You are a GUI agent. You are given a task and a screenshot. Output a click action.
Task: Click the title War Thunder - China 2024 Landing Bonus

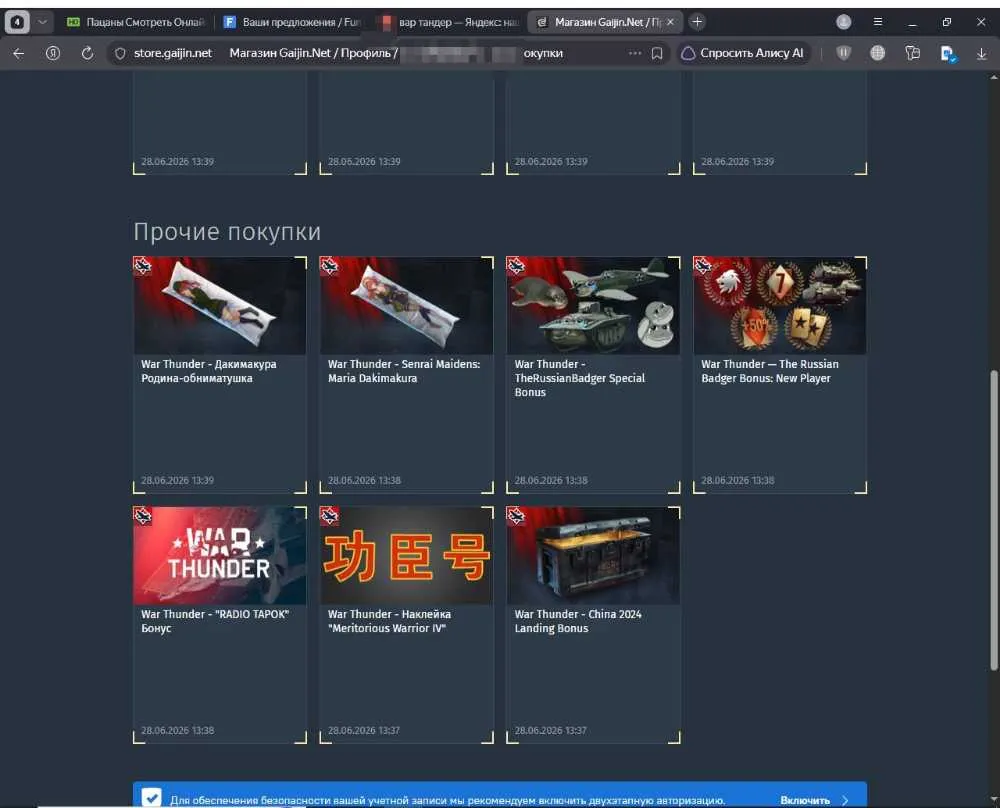coord(578,621)
